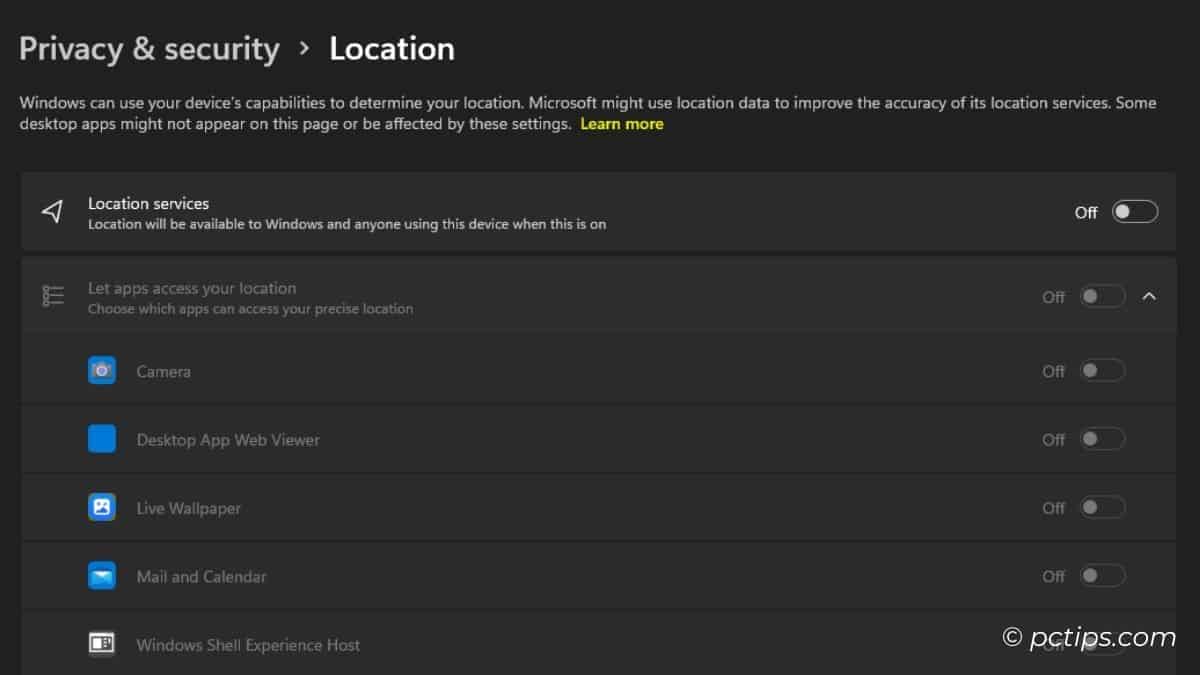Select the Camera row label
1200x675 pixels.
[164, 371]
